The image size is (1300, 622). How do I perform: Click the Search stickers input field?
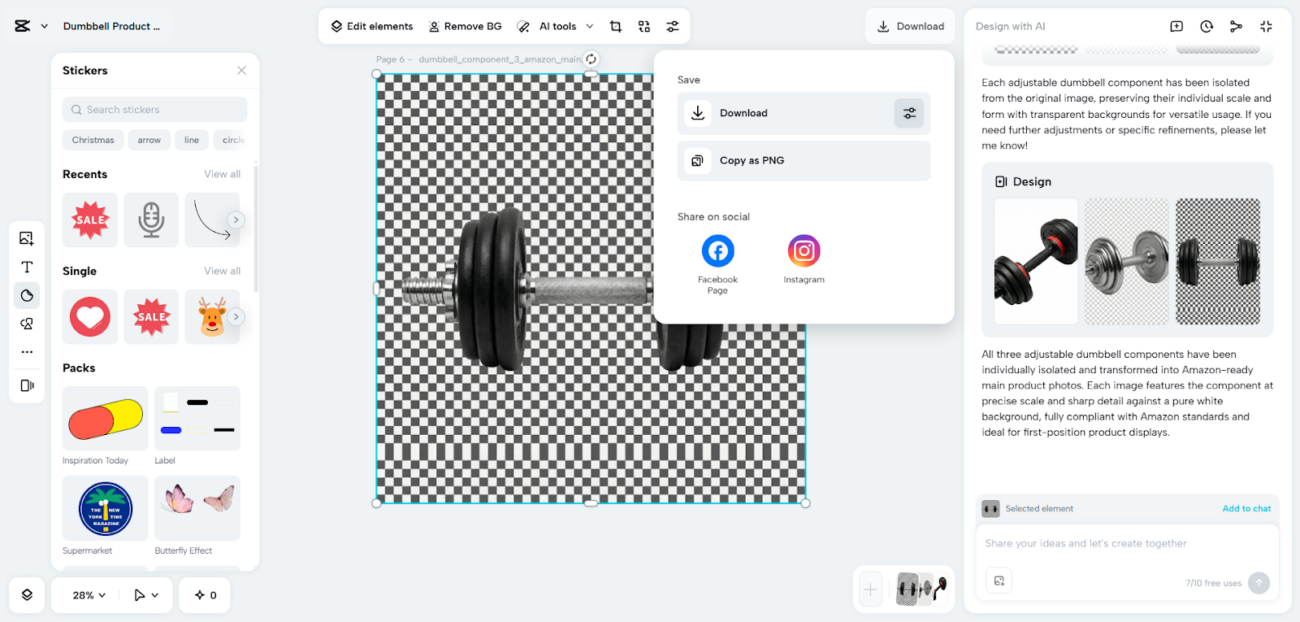coord(155,110)
